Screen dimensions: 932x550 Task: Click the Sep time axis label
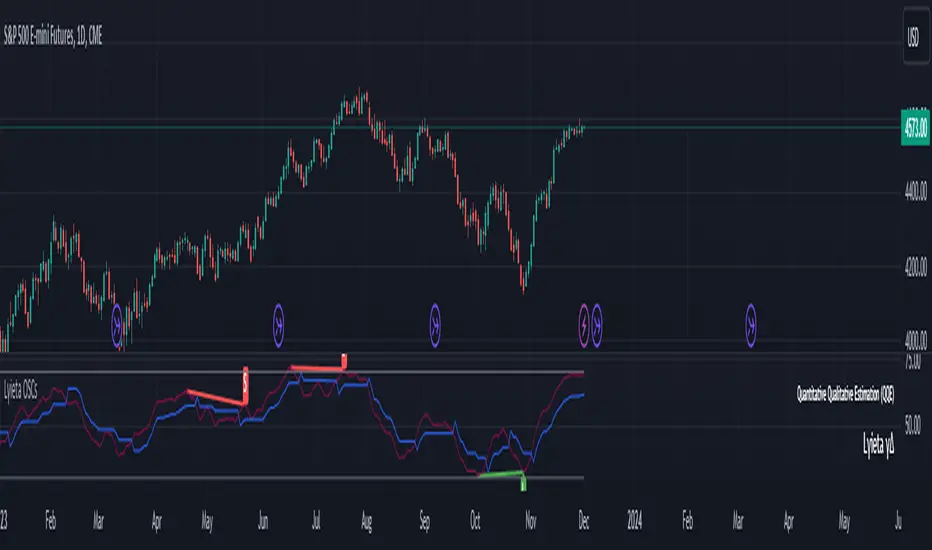click(x=424, y=521)
